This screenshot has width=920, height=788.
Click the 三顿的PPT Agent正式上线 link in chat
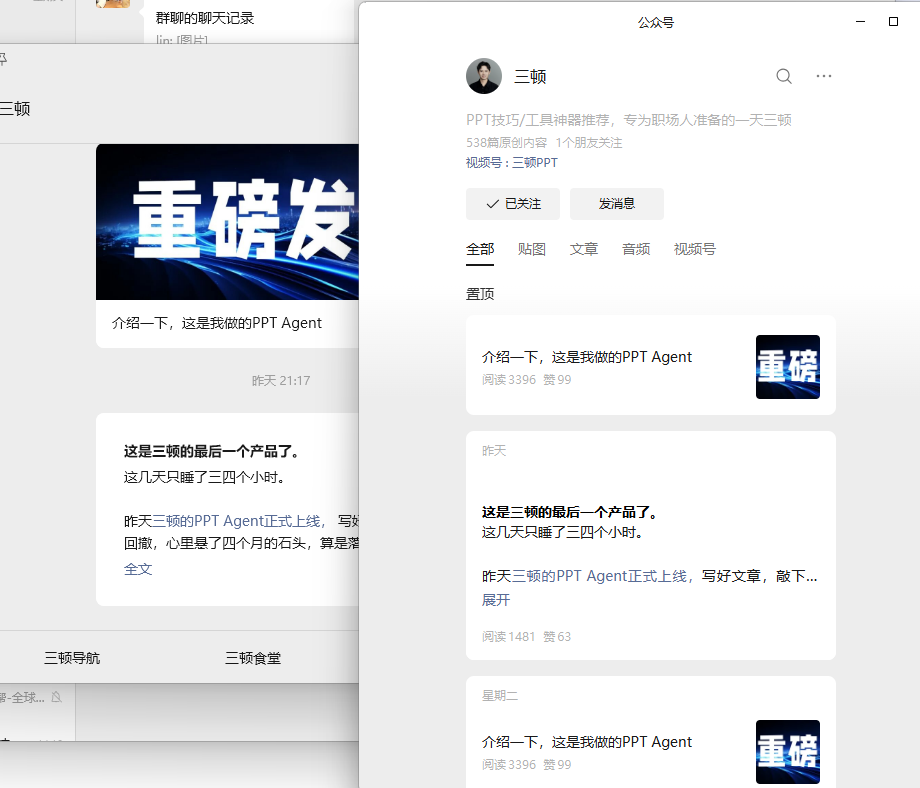236,521
